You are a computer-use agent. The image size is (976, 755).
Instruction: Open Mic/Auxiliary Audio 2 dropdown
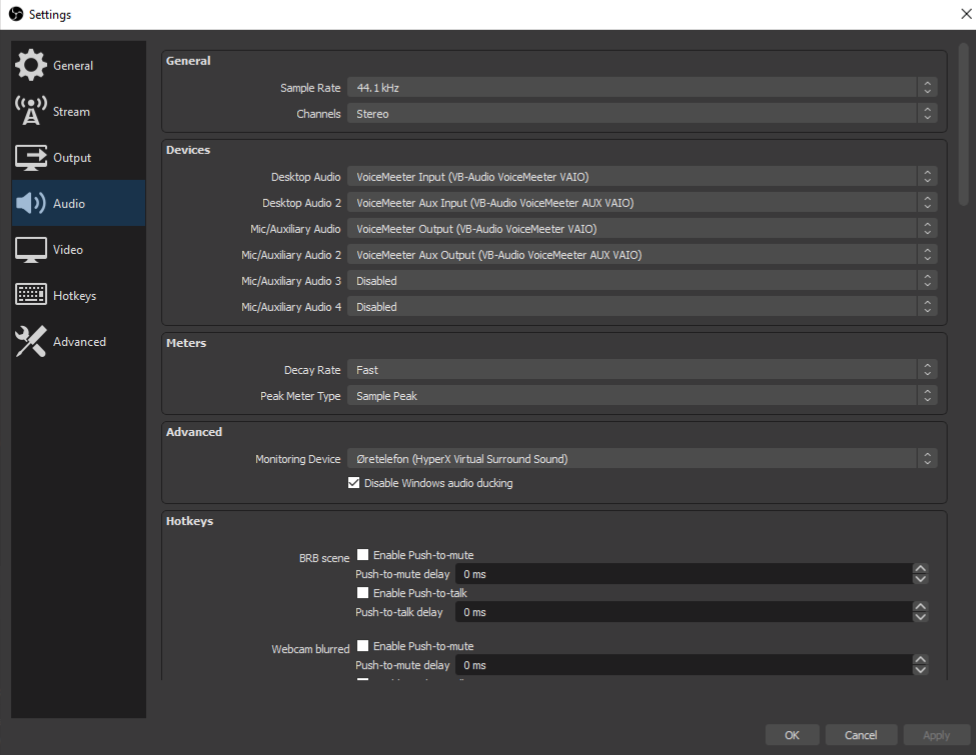pos(642,255)
